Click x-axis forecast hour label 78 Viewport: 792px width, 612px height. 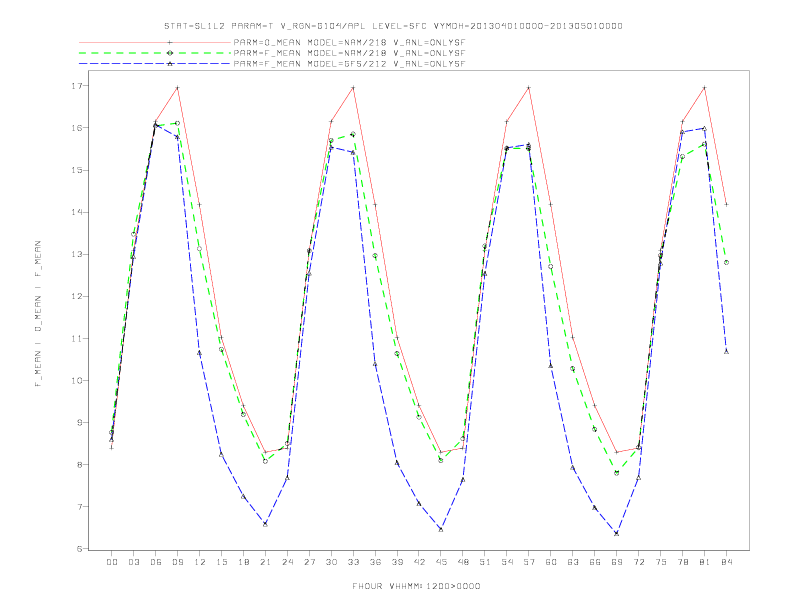(x=683, y=562)
